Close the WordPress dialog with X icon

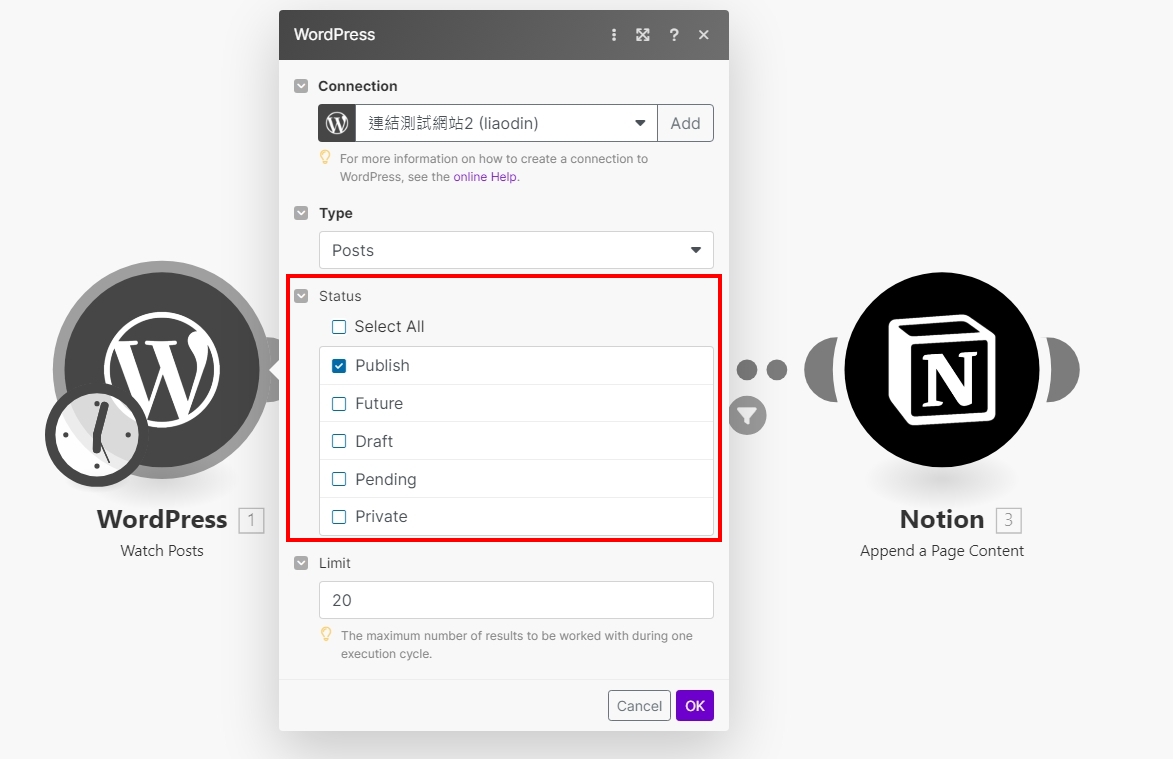click(704, 35)
